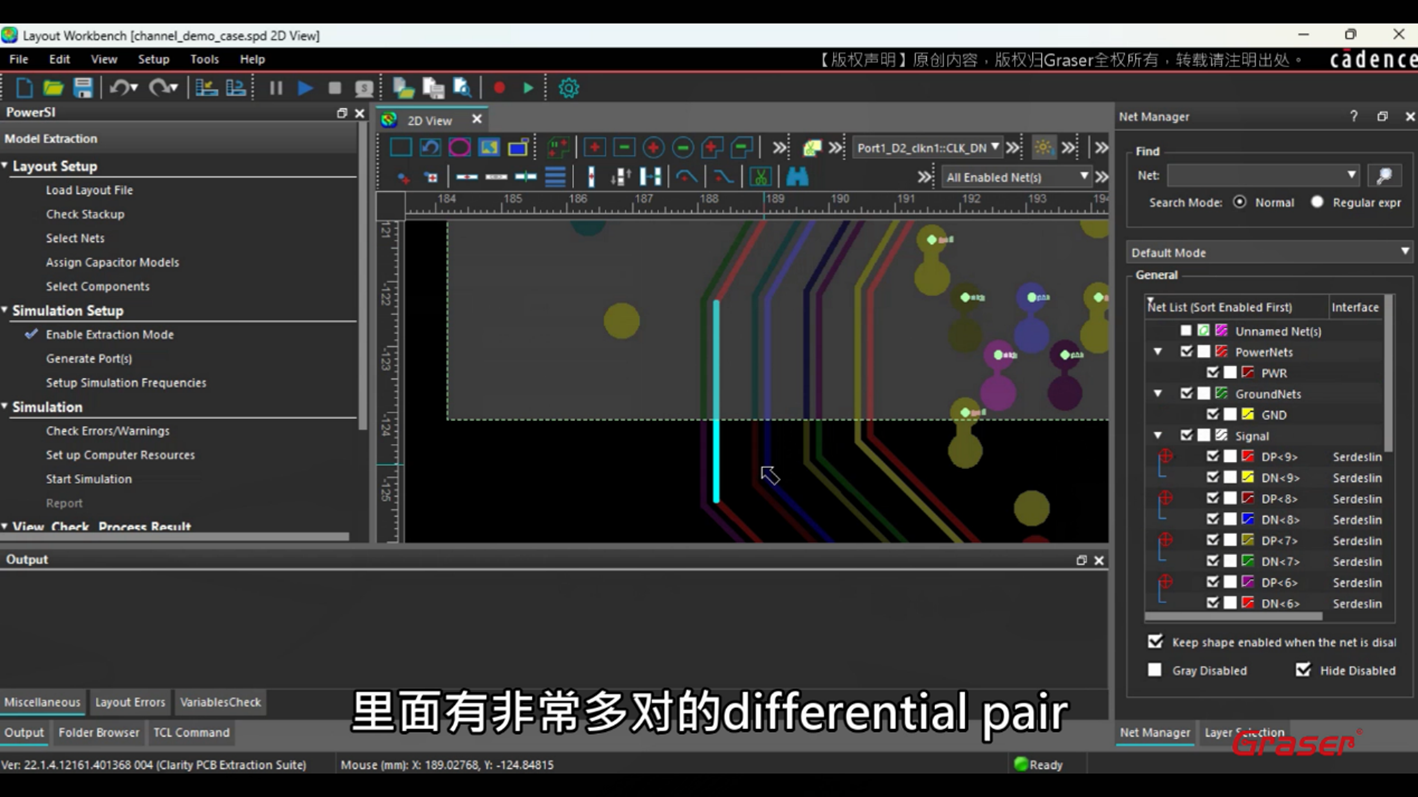Open the settings gear on the main toolbar
The image size is (1418, 797).
[568, 88]
